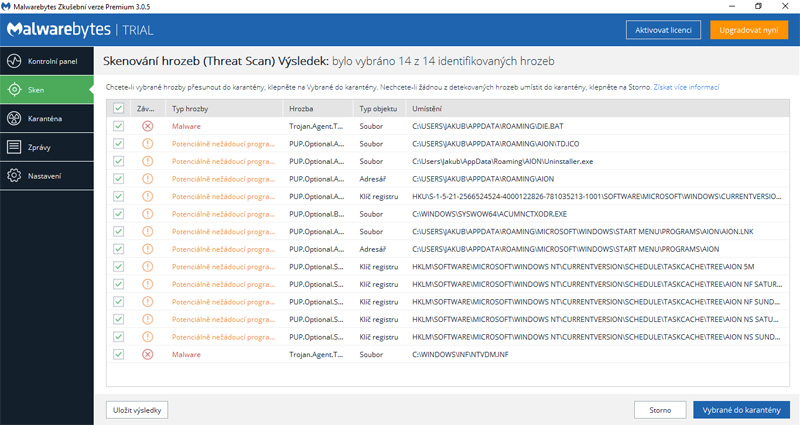This screenshot has height=425, width=800.
Task: Click Vybrané do karantény button
Action: tap(741, 410)
